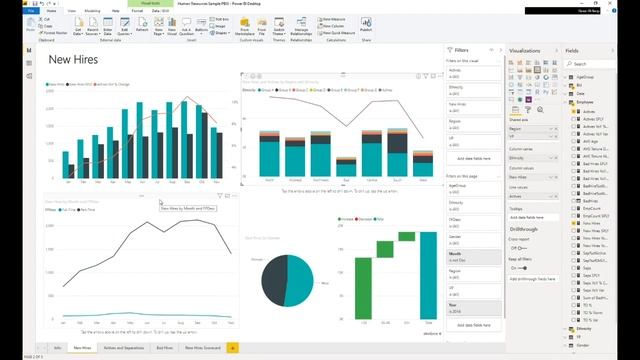This screenshot has height=360, width=640.
Task: Switch to the Modeling ribbon tab
Action: [x=92, y=11]
